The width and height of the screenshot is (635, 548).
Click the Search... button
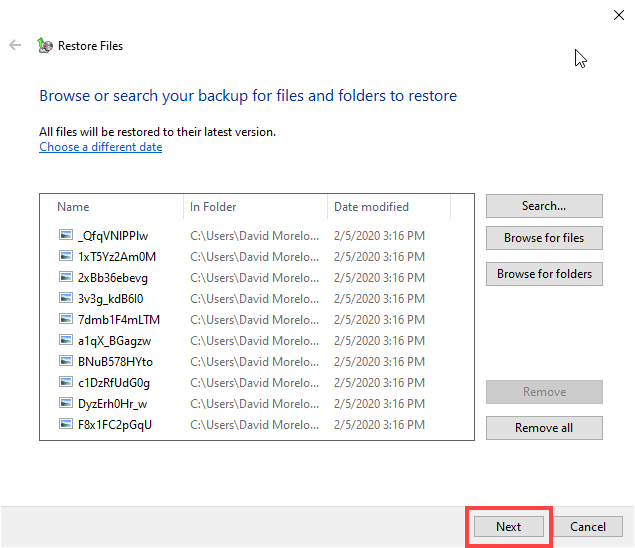pyautogui.click(x=544, y=206)
